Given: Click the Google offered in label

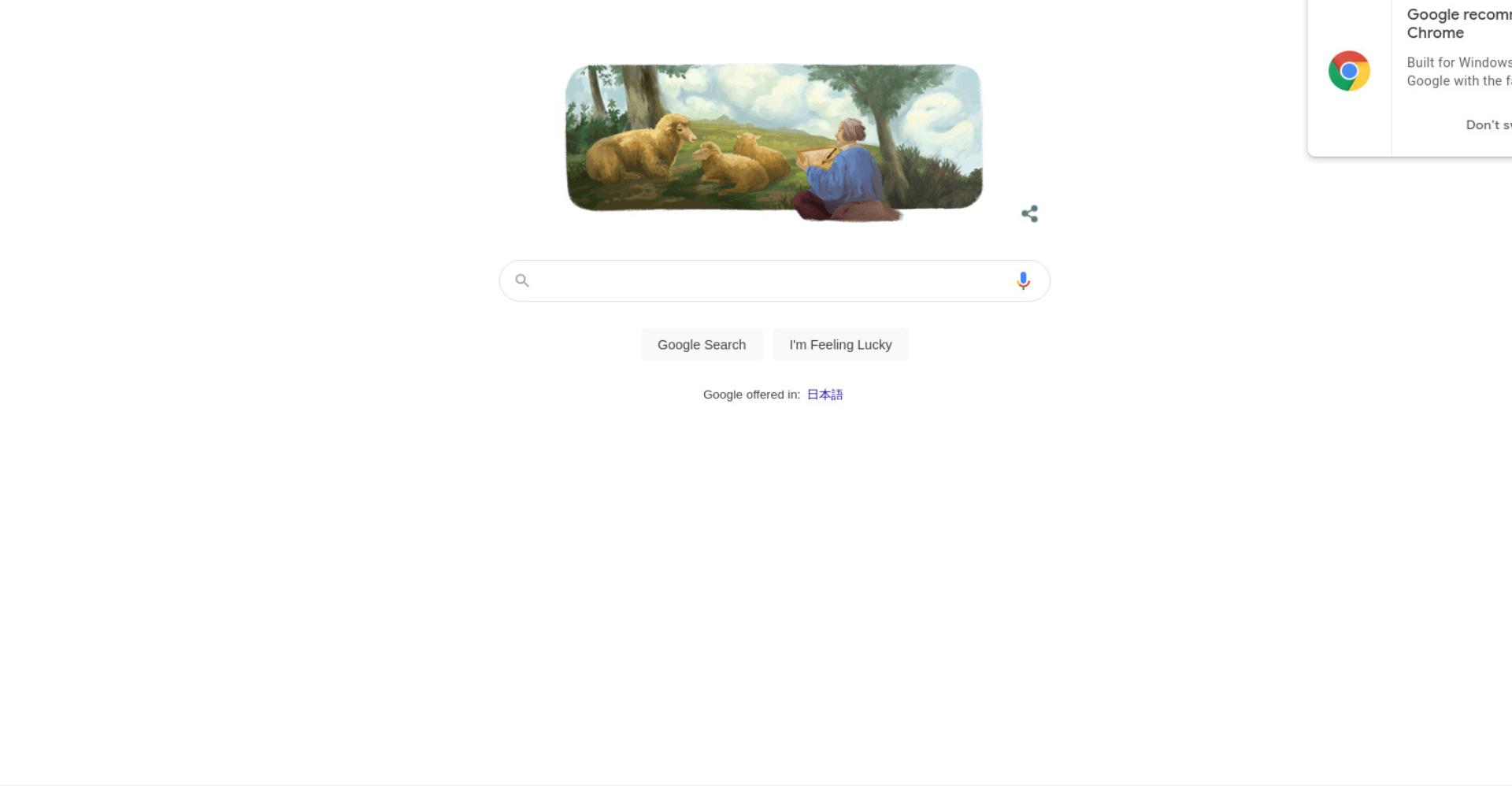Looking at the screenshot, I should [751, 395].
